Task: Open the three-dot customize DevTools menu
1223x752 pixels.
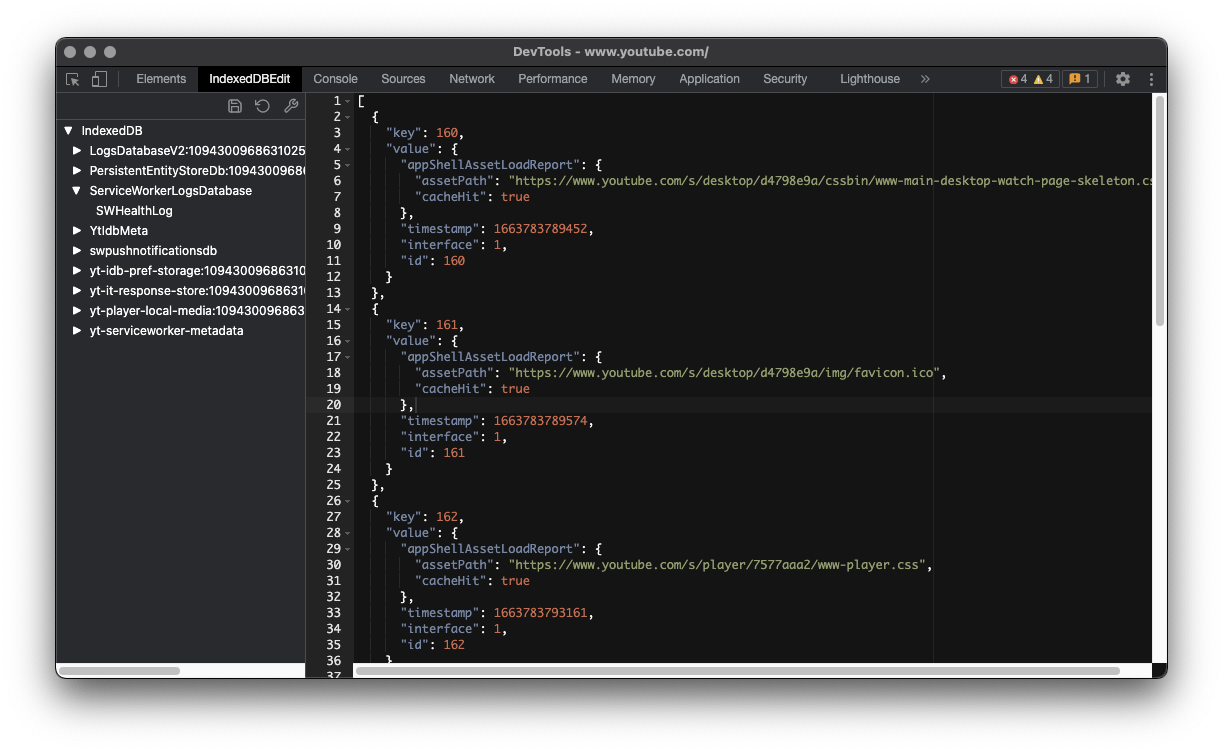Action: pyautogui.click(x=1151, y=79)
